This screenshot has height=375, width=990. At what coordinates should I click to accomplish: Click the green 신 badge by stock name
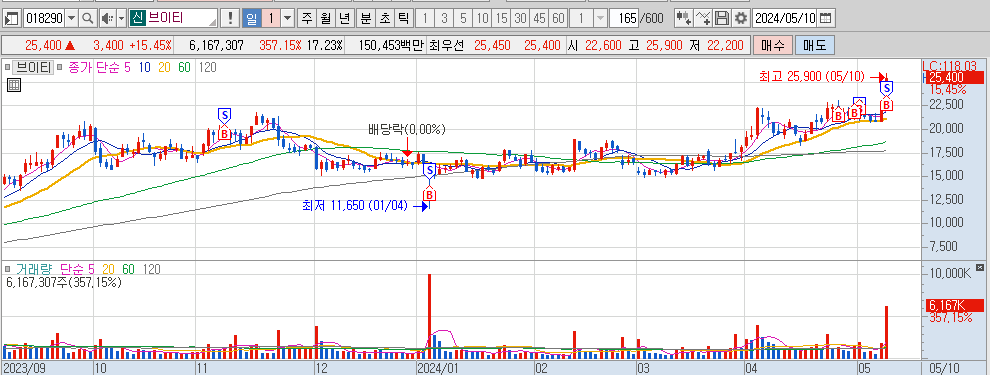(x=137, y=18)
